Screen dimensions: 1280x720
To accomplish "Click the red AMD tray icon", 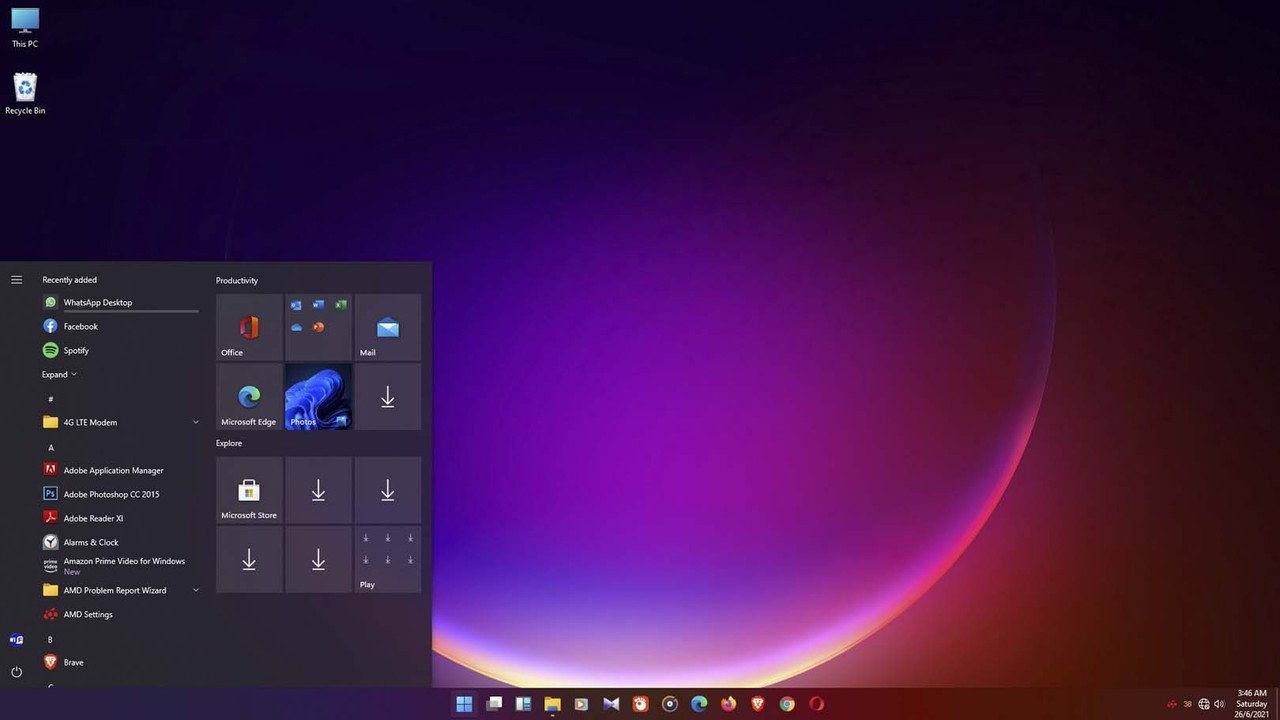I will click(x=1172, y=704).
